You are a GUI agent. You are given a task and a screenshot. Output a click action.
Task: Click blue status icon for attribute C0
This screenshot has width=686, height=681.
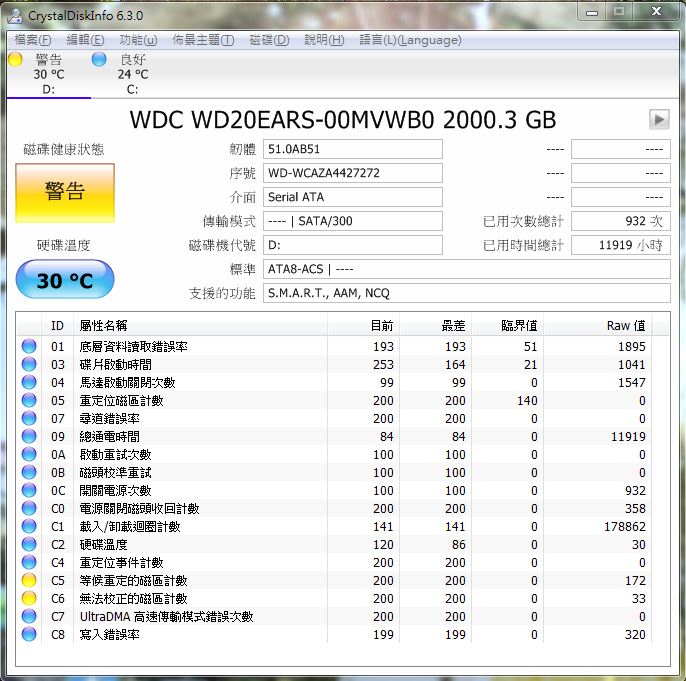tap(29, 508)
